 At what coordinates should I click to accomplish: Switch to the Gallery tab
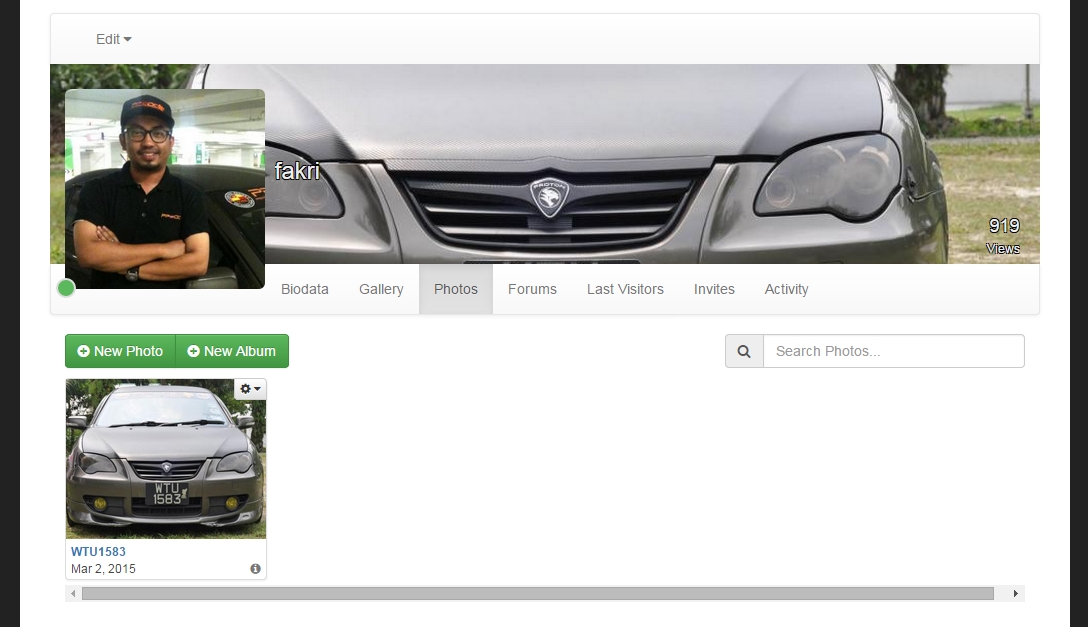tap(381, 289)
